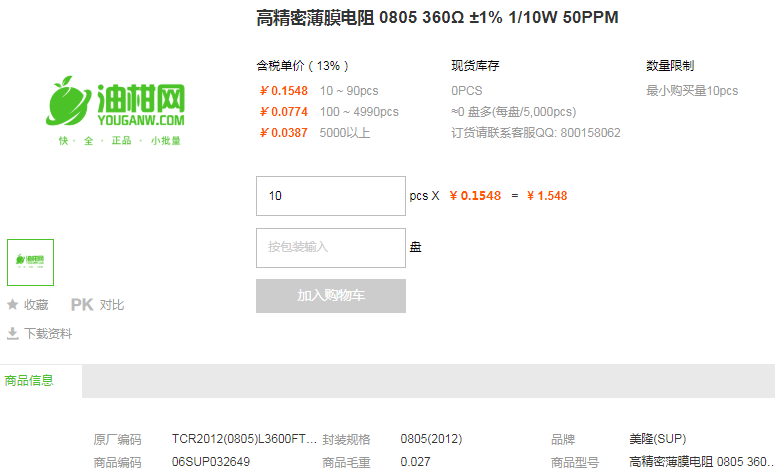Click the 100 ~ 4990pcs quantity range text
The height and width of the screenshot is (470, 775).
click(359, 112)
